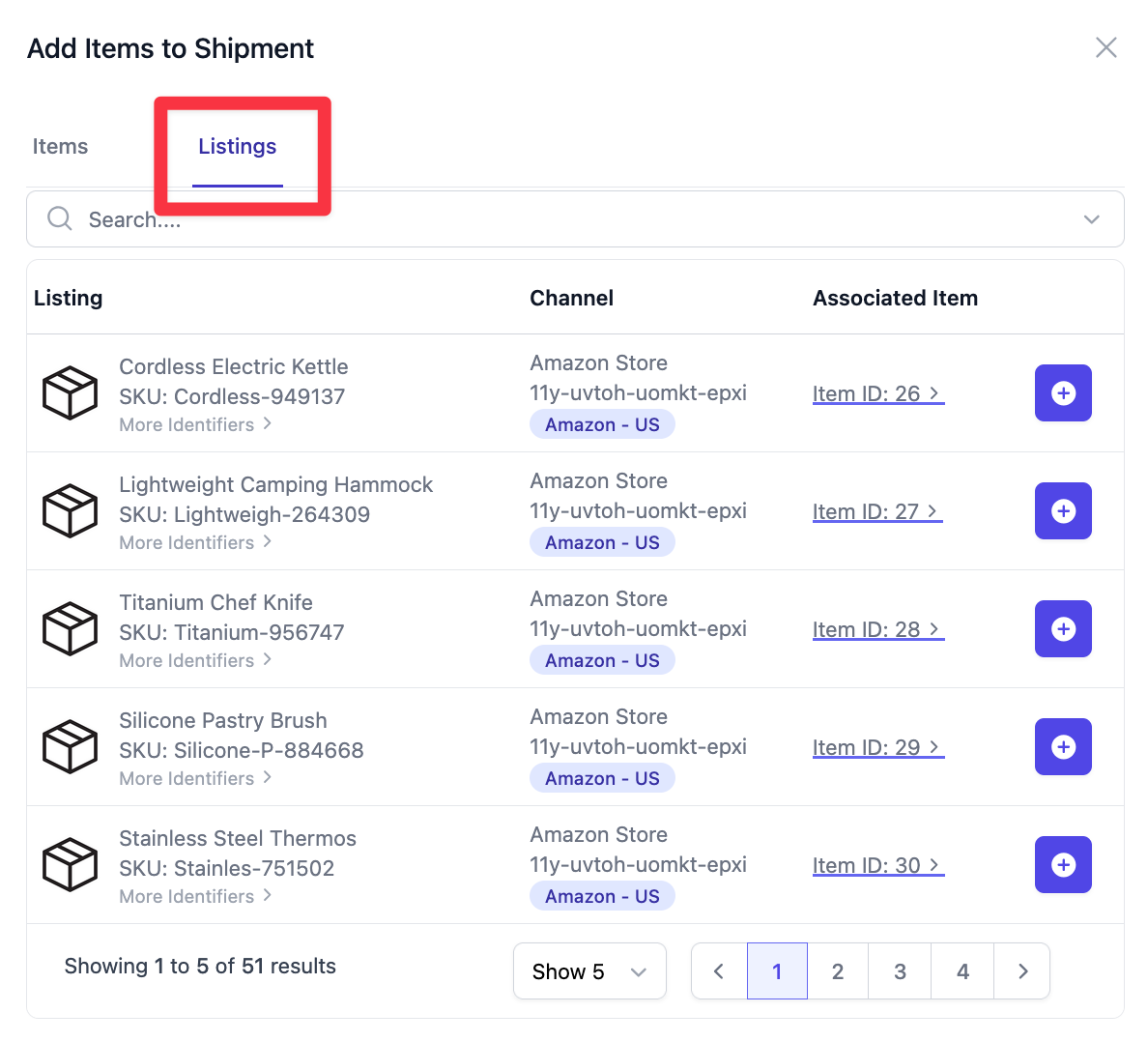The height and width of the screenshot is (1042, 1148).
Task: Expand More Identifiers for Titanium Chef Knife
Action: [195, 660]
